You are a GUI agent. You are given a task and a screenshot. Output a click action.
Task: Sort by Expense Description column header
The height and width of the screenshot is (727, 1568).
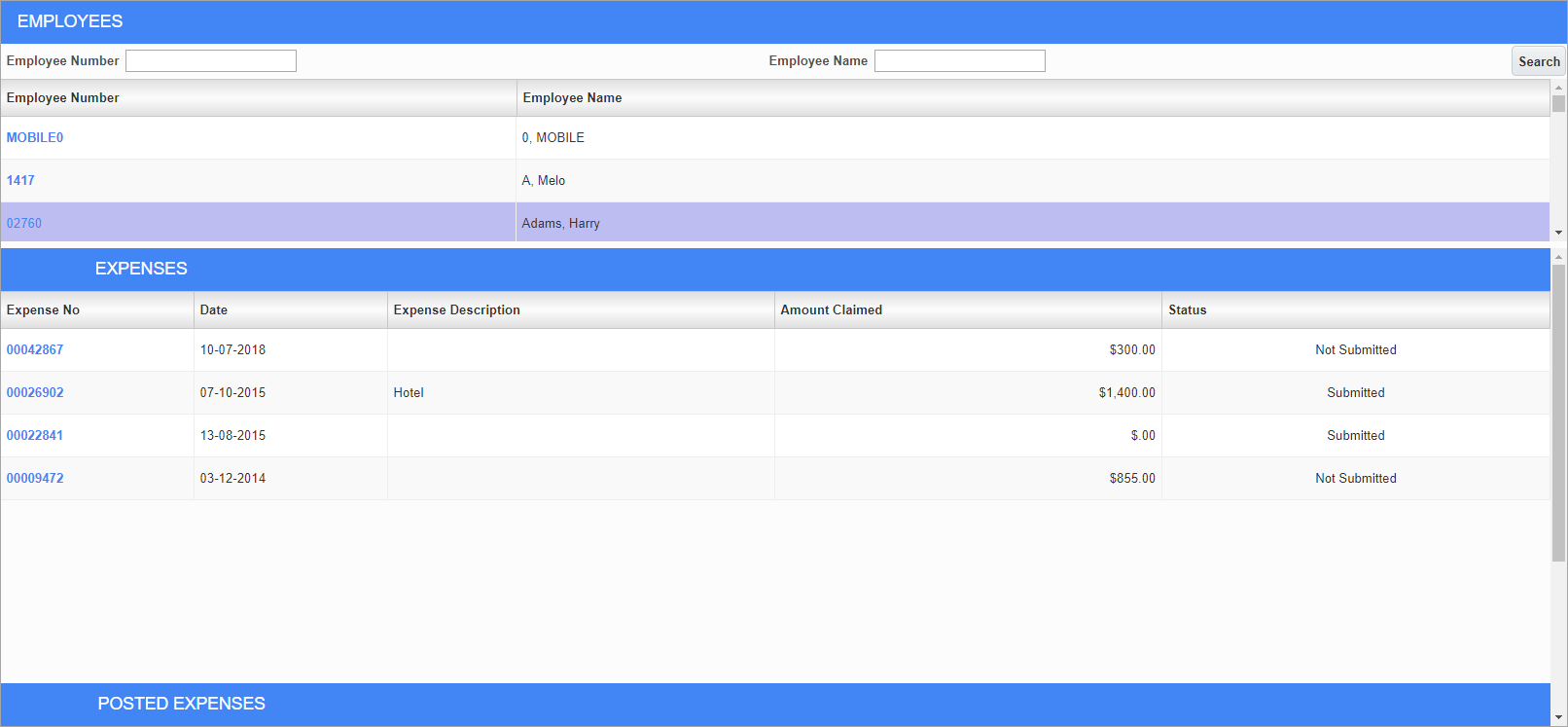tap(581, 310)
